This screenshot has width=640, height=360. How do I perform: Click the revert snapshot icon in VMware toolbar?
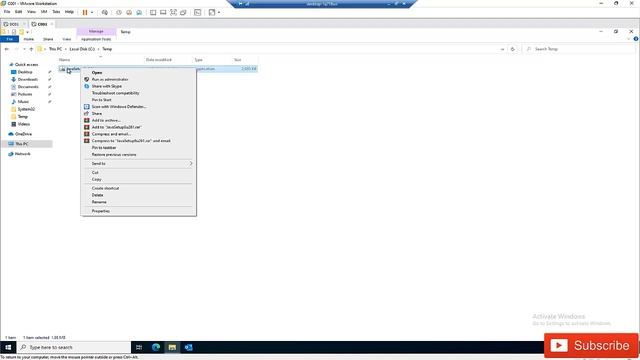pyautogui.click(x=129, y=12)
